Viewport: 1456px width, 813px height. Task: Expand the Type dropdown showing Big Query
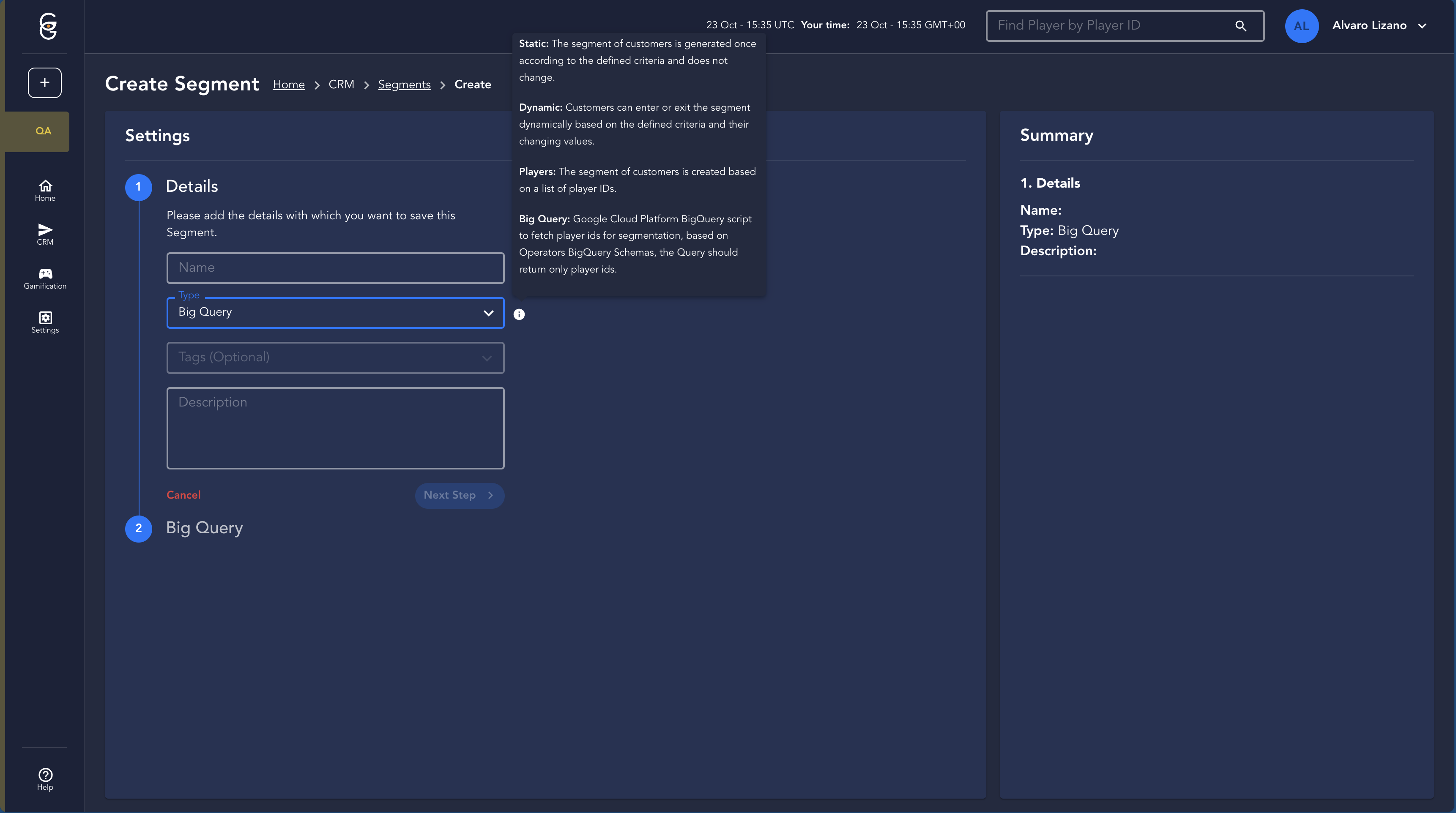335,312
